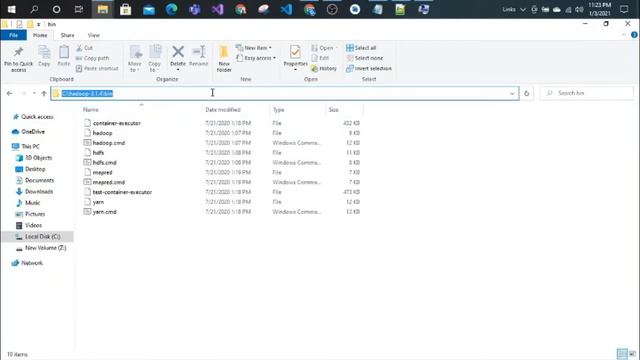Viewport: 640px width, 360px height.
Task: Click the Windows Start button
Action: point(11,9)
